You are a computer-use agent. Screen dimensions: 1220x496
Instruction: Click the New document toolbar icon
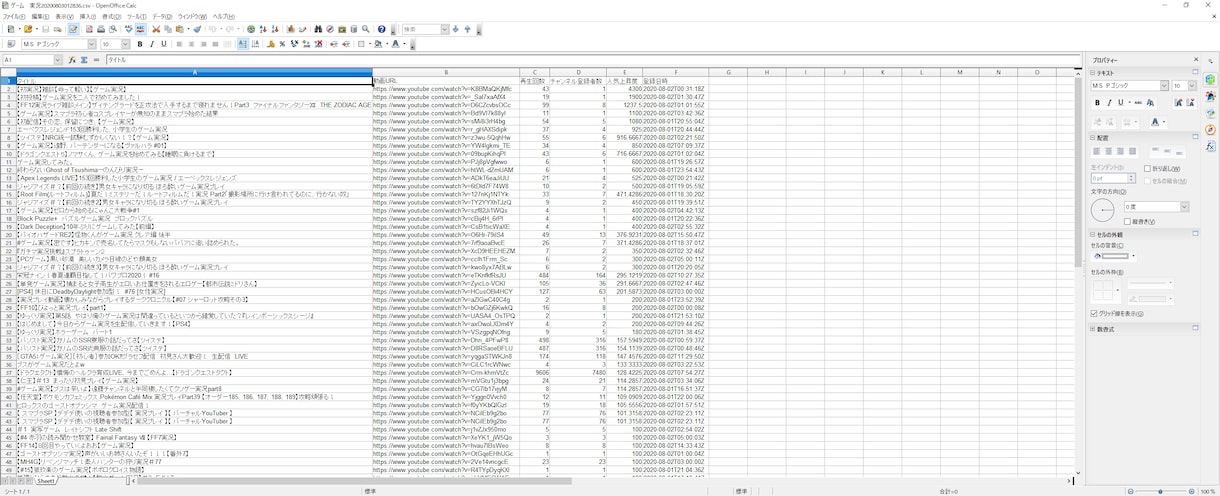tap(11, 29)
